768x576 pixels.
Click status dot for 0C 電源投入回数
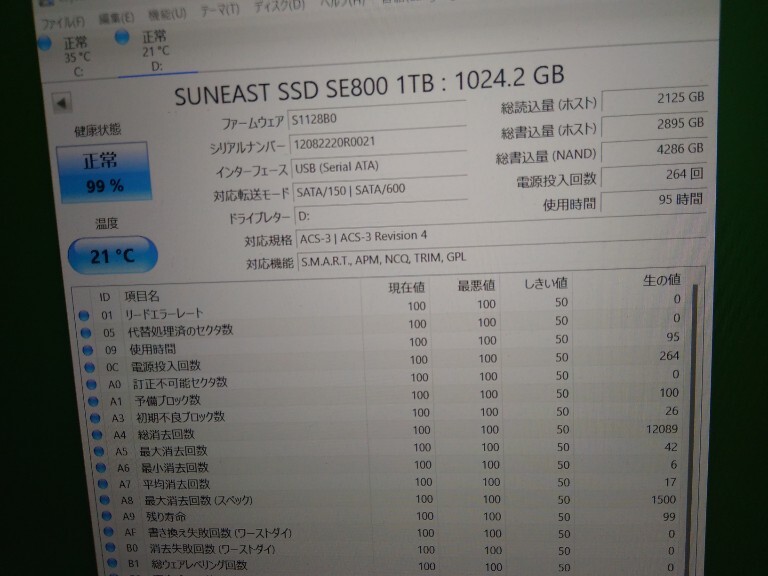pyautogui.click(x=90, y=367)
